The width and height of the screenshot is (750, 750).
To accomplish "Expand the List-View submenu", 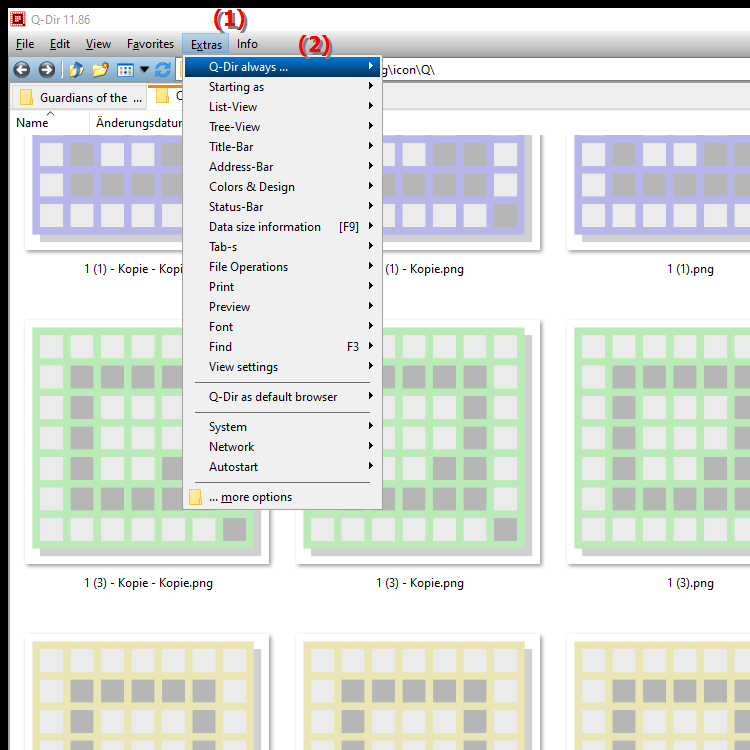I will pos(282,107).
